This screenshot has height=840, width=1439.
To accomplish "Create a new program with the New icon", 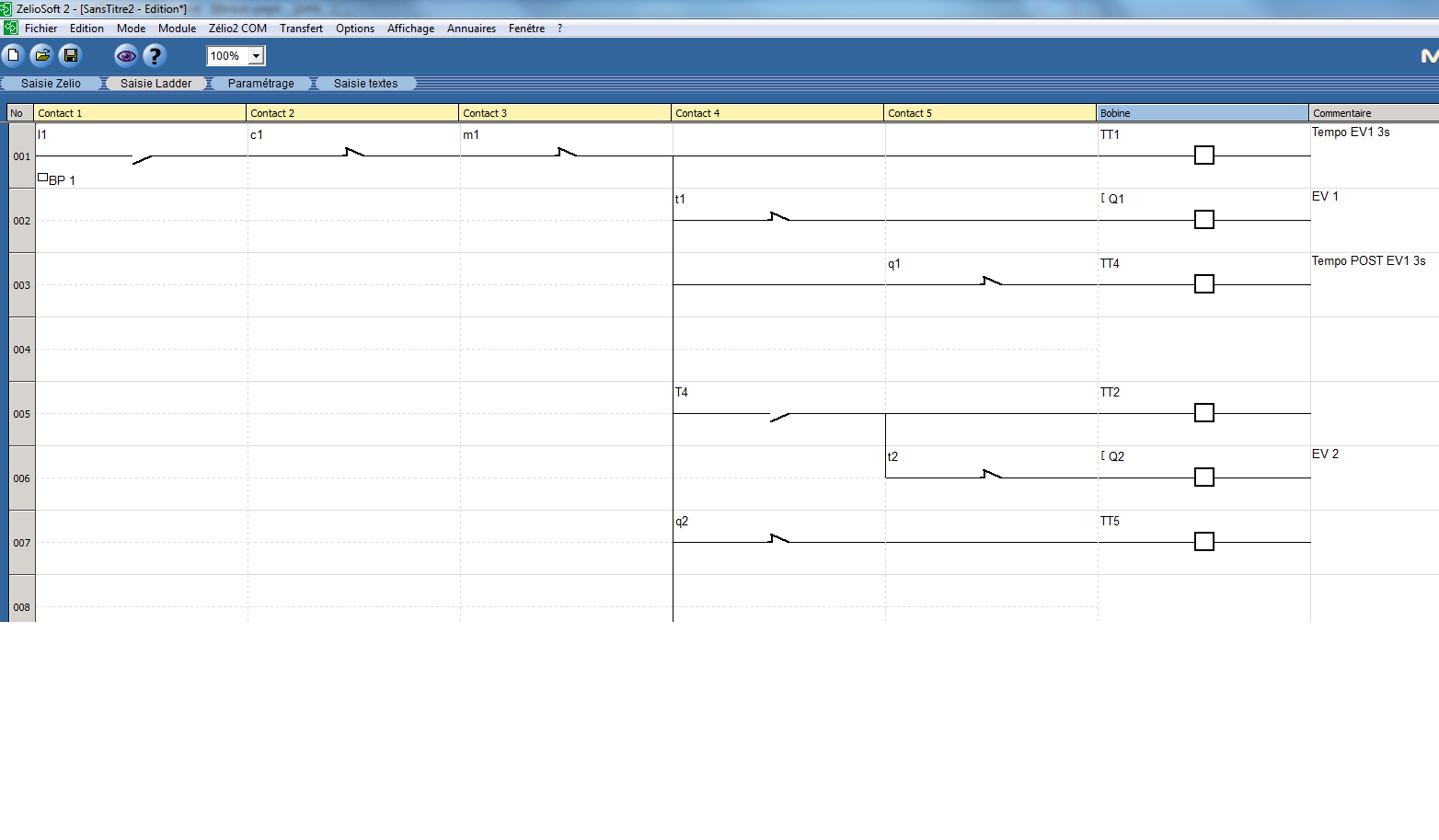I will (14, 56).
